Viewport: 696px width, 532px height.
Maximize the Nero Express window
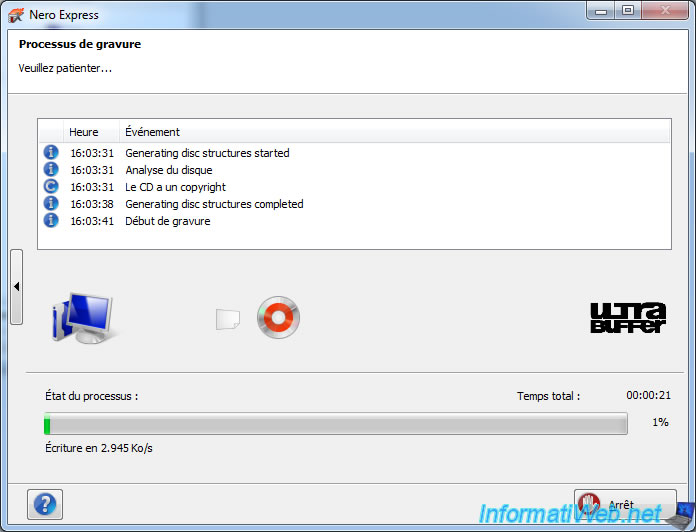[627, 10]
